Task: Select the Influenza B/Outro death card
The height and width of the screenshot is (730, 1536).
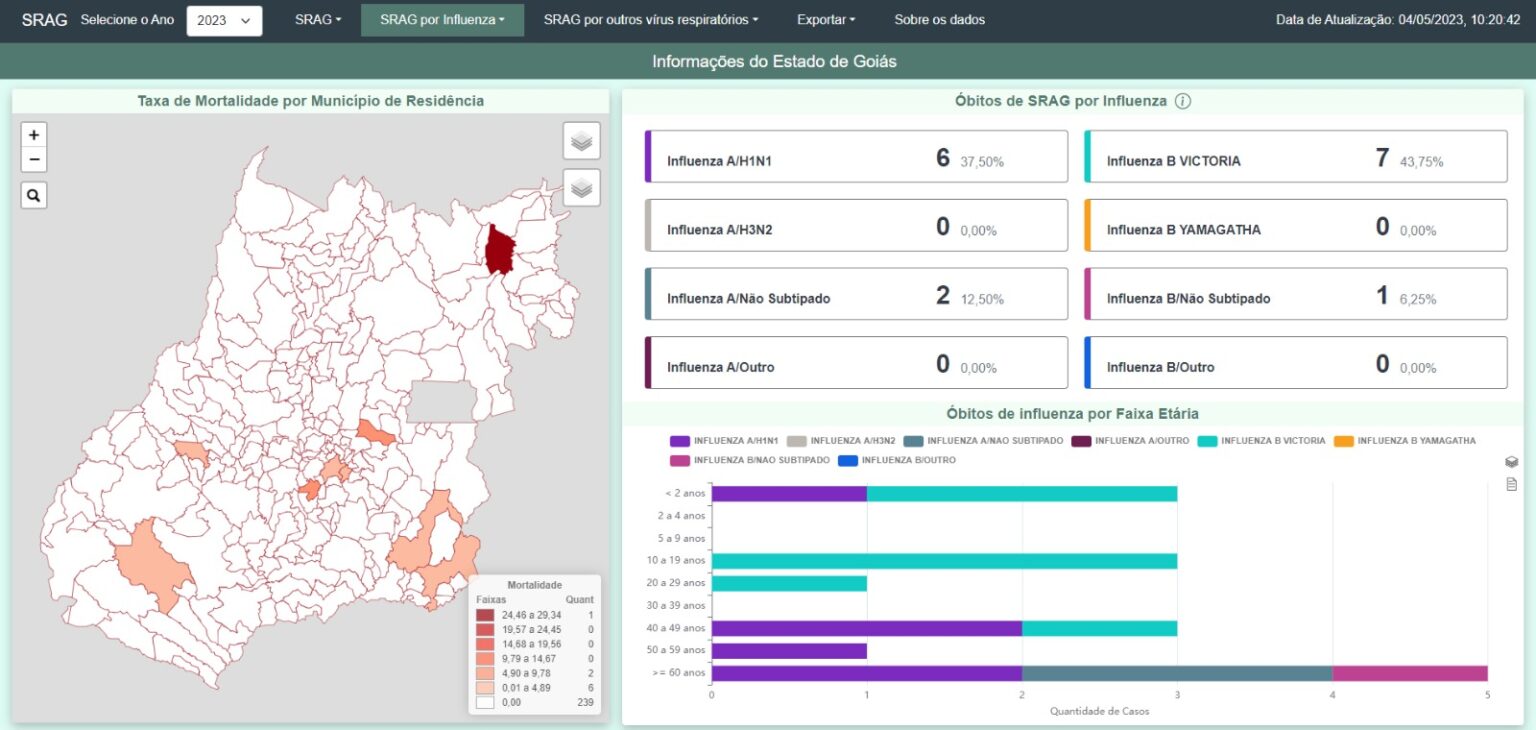Action: coord(1296,363)
